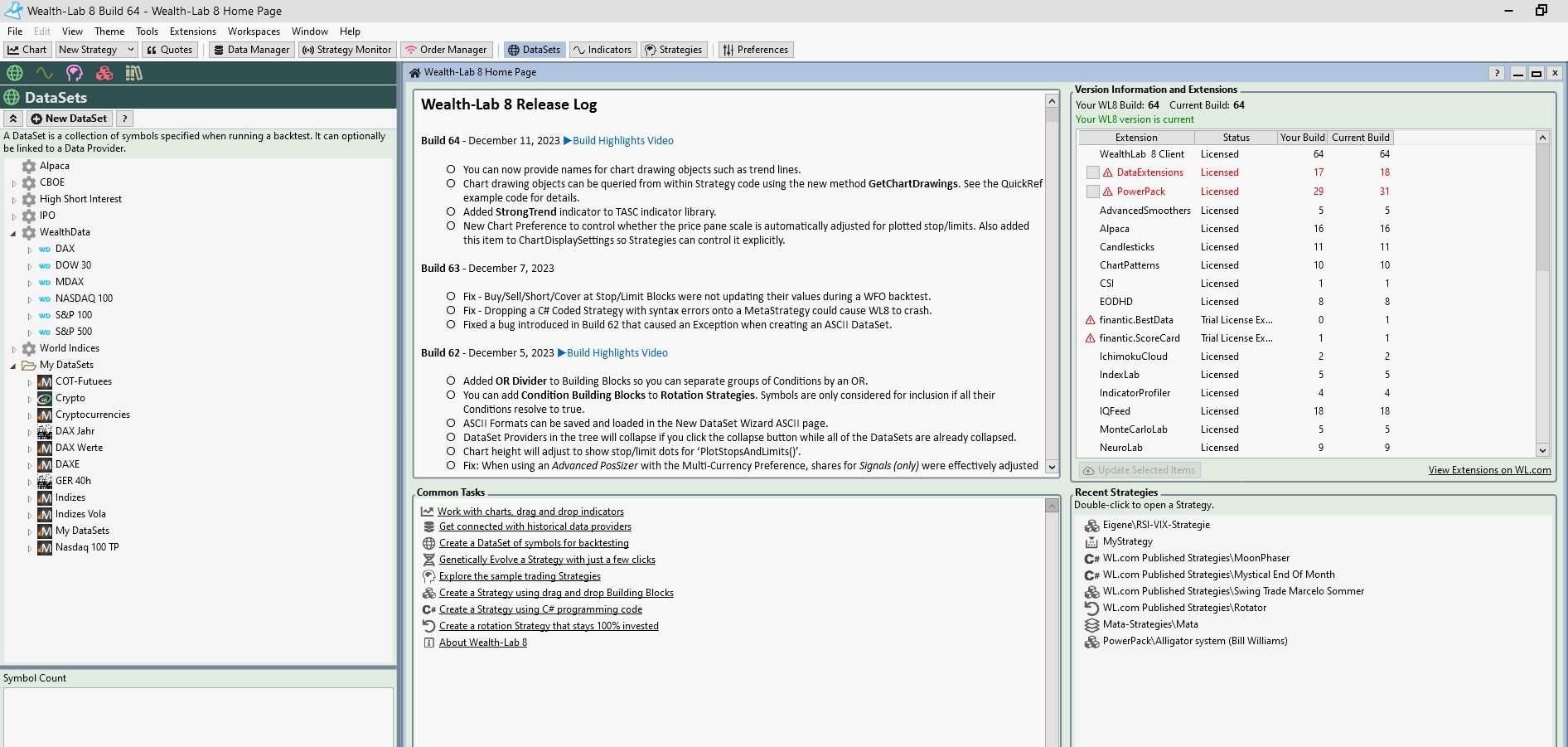Click the Home Page help question mark button
The image size is (1568, 747).
click(1497, 73)
